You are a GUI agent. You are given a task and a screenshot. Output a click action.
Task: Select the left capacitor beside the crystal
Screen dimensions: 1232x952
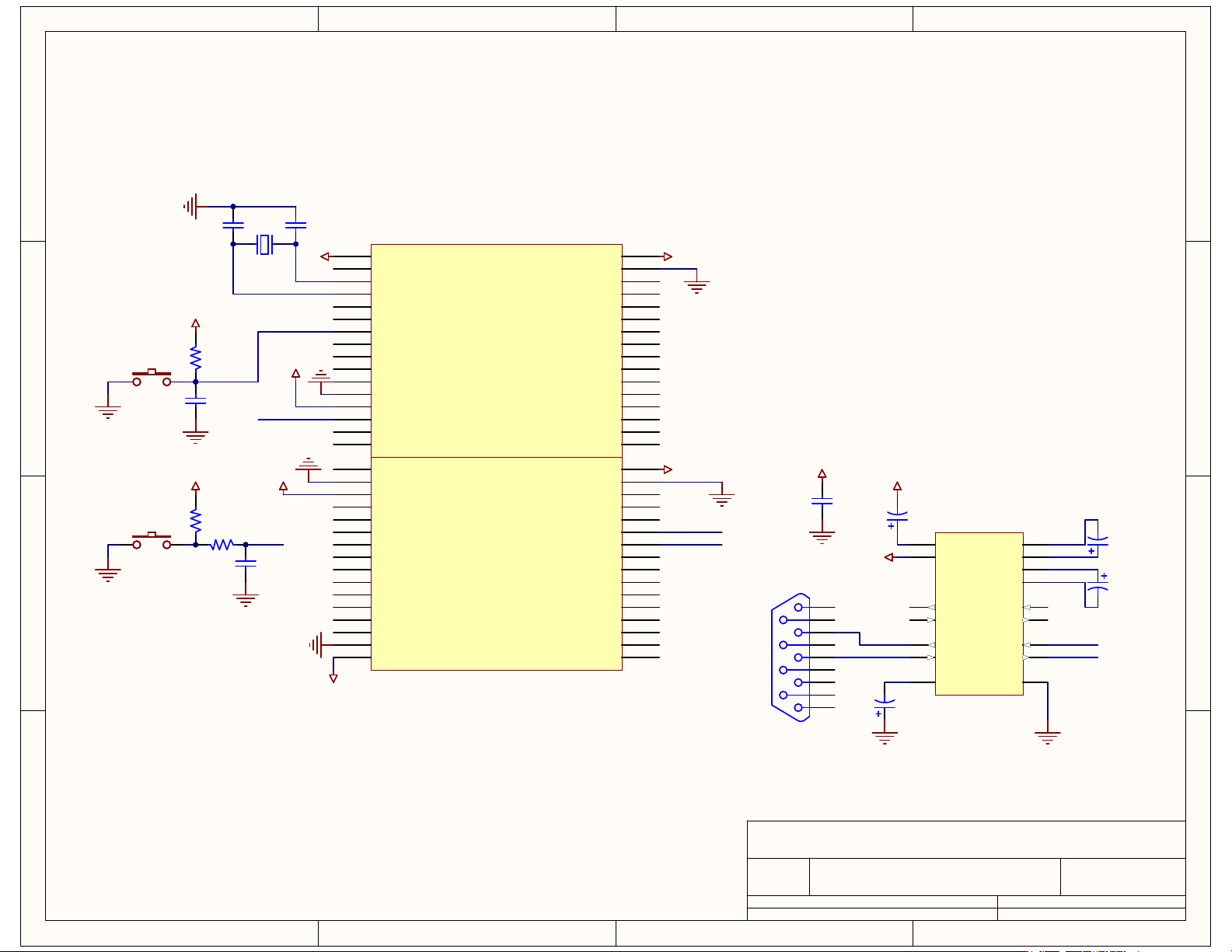pos(233,225)
